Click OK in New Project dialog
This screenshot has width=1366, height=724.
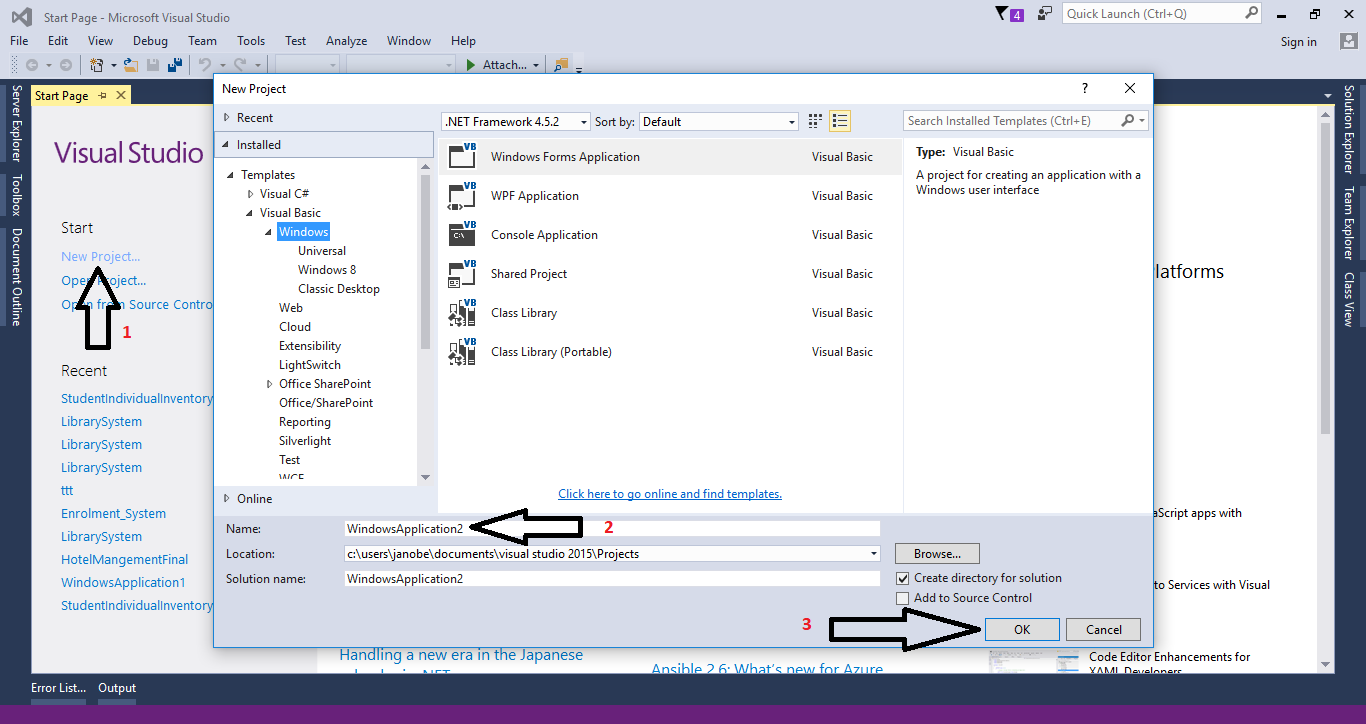point(1022,629)
